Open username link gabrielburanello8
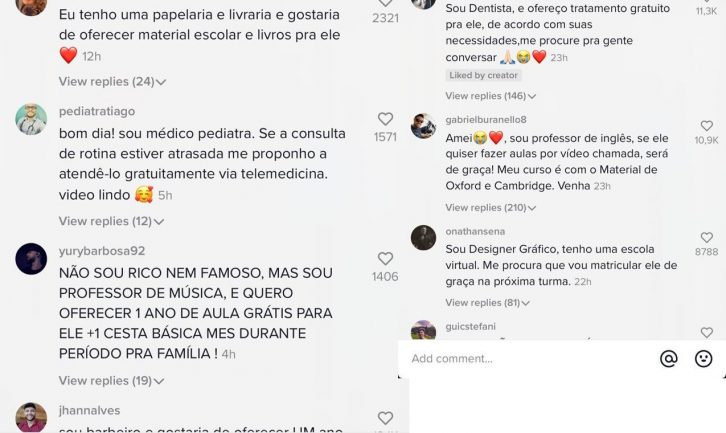Viewport: 726px width, 433px height. (x=486, y=119)
